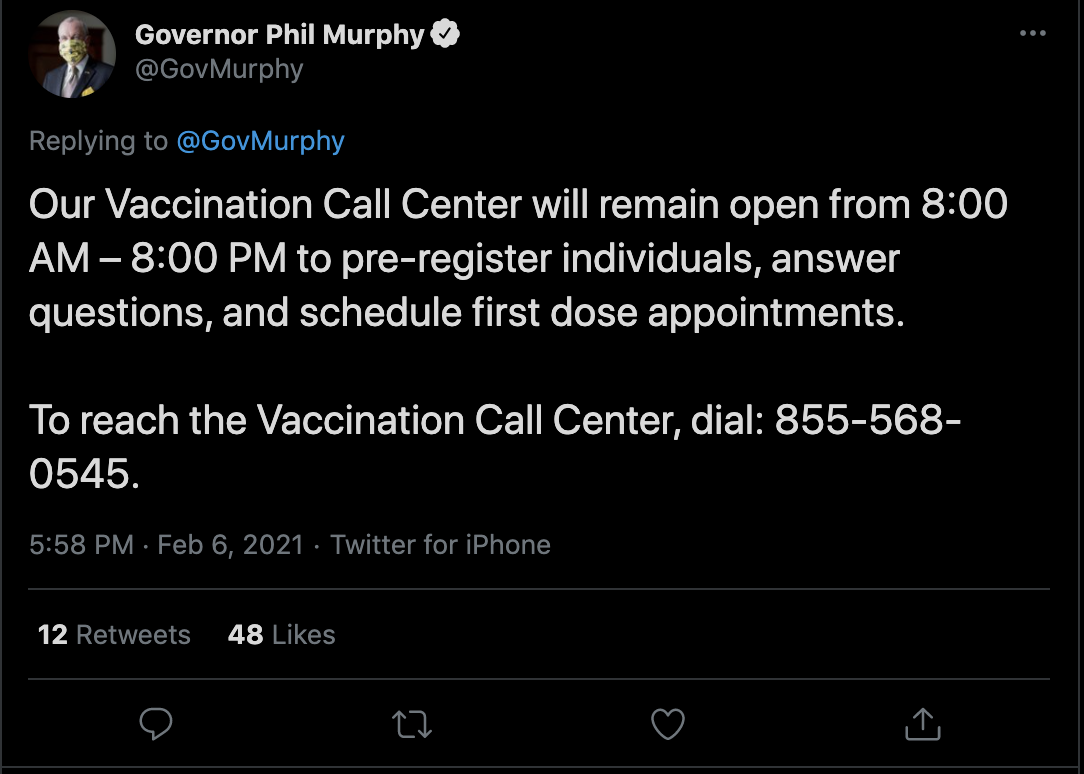Click the gray @GovMurphy handle under the name
The height and width of the screenshot is (774, 1084).
click(219, 69)
